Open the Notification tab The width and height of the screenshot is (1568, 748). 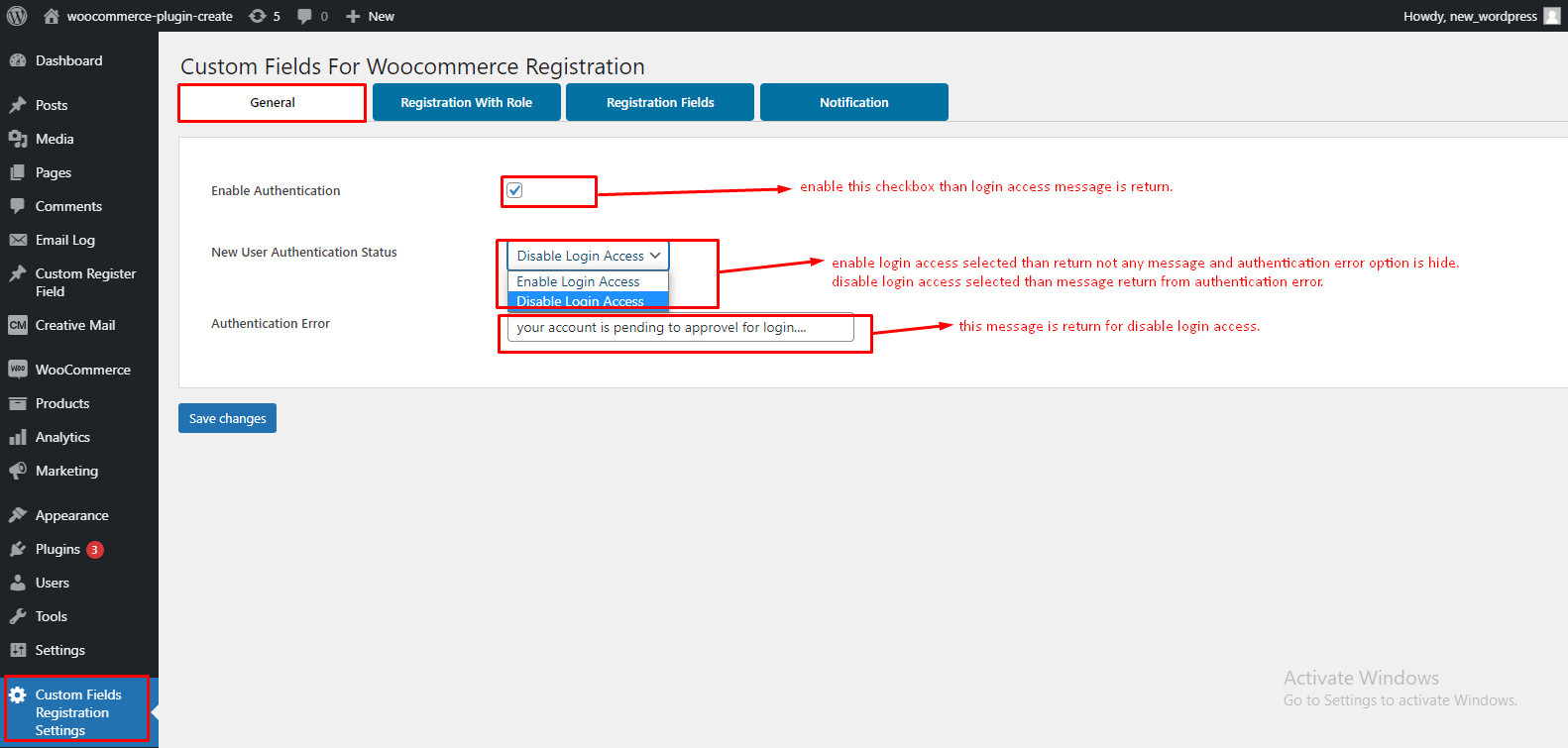click(x=854, y=102)
